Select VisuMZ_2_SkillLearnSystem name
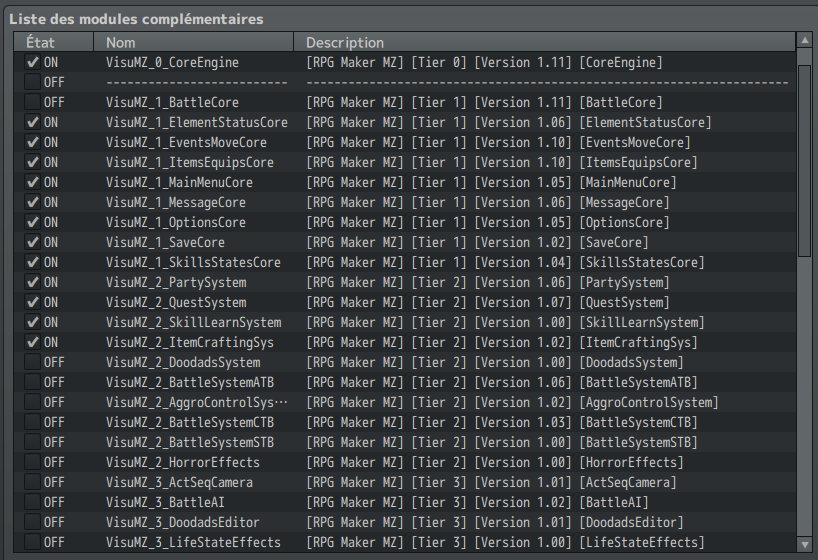The height and width of the screenshot is (560, 818). click(194, 323)
